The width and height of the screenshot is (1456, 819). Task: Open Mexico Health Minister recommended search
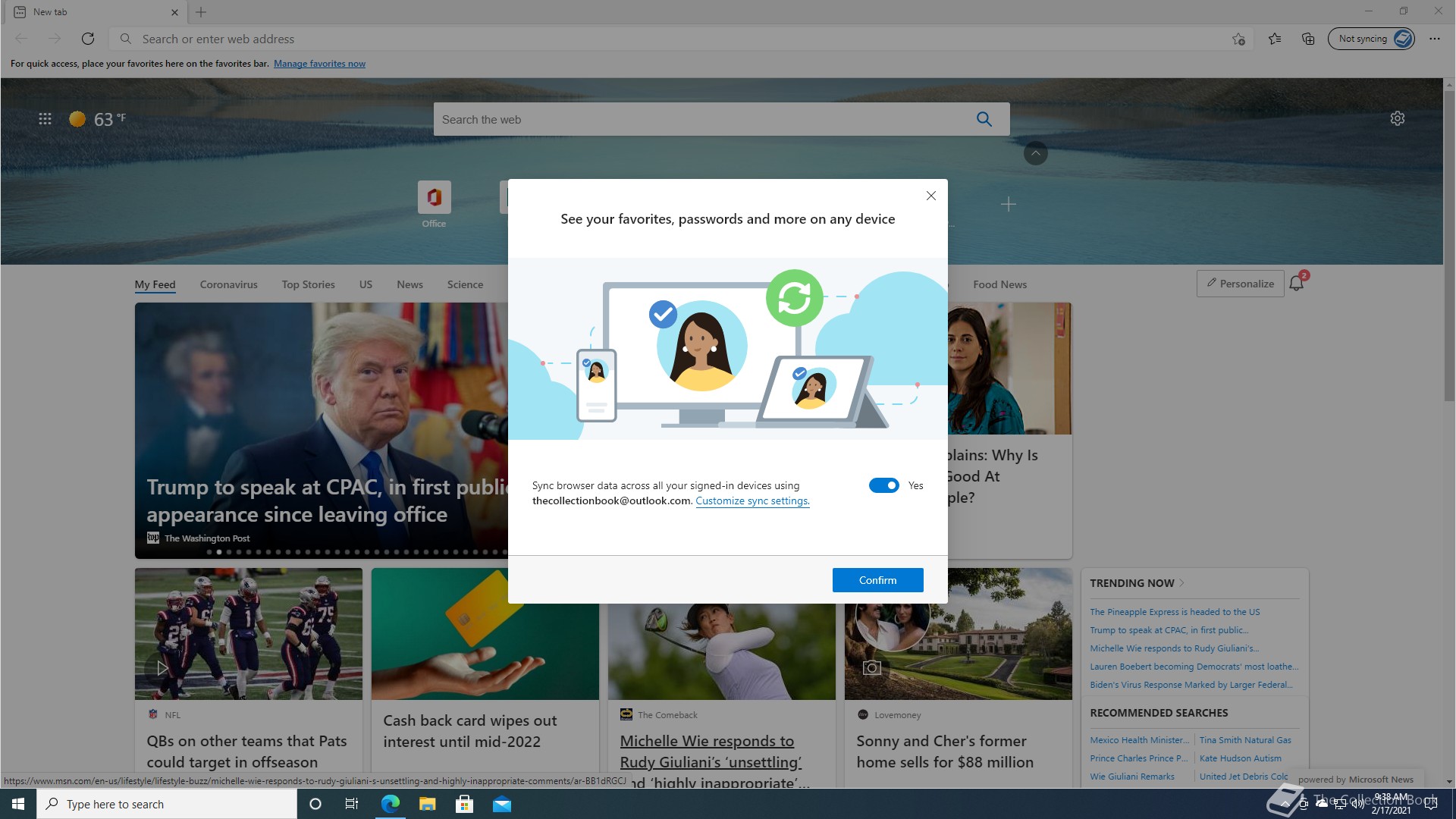tap(1140, 740)
